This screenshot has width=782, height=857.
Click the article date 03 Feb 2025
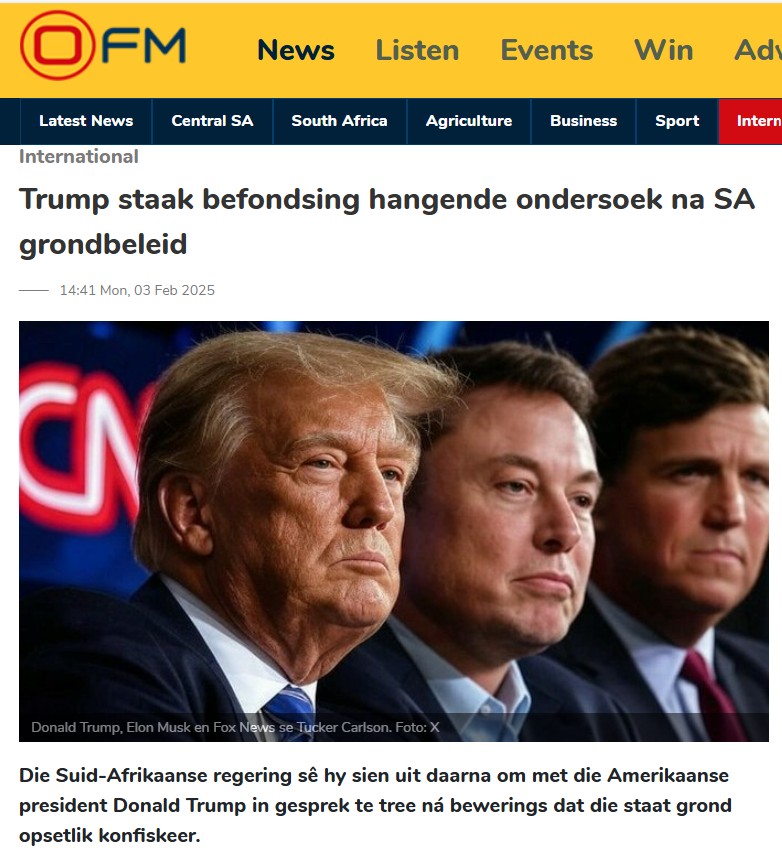click(x=137, y=290)
